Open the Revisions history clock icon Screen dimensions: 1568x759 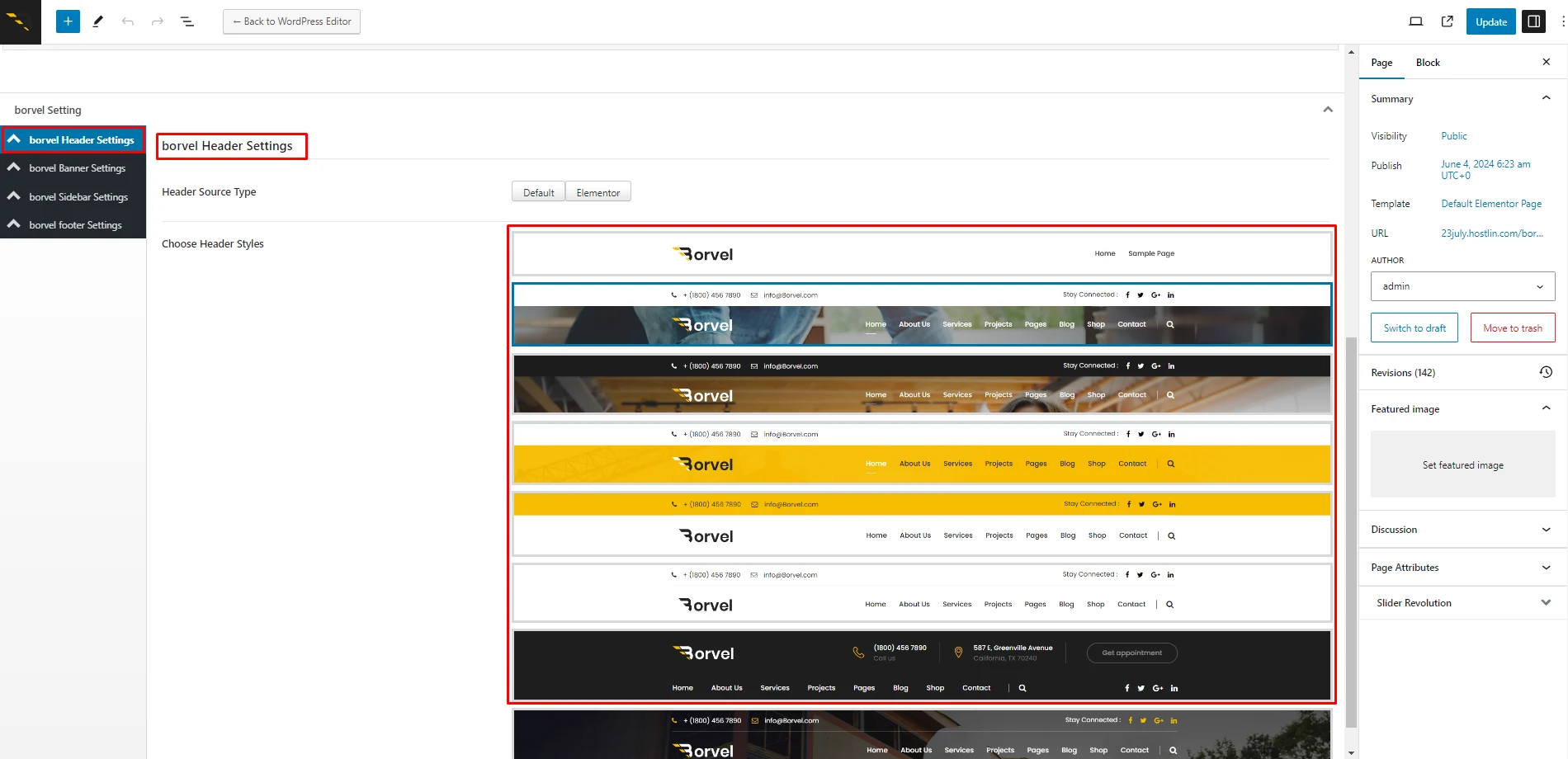[1546, 372]
